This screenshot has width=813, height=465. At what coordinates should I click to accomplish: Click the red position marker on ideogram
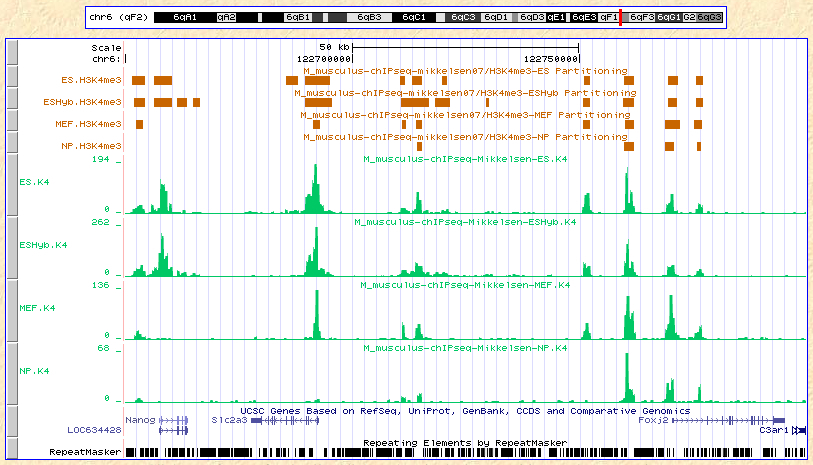[621, 18]
